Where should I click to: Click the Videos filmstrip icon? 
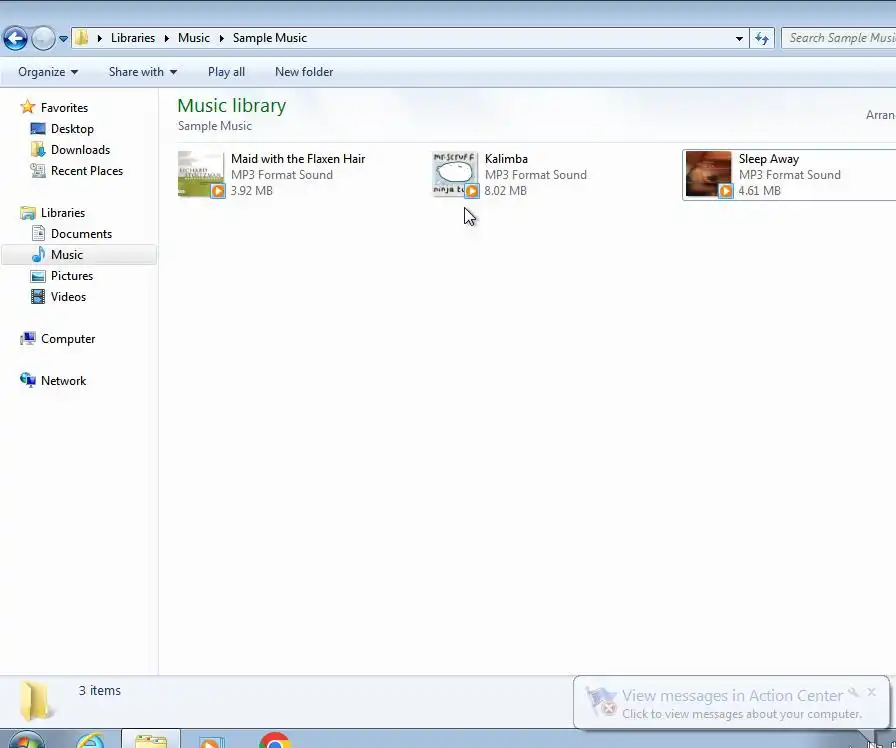click(x=38, y=297)
